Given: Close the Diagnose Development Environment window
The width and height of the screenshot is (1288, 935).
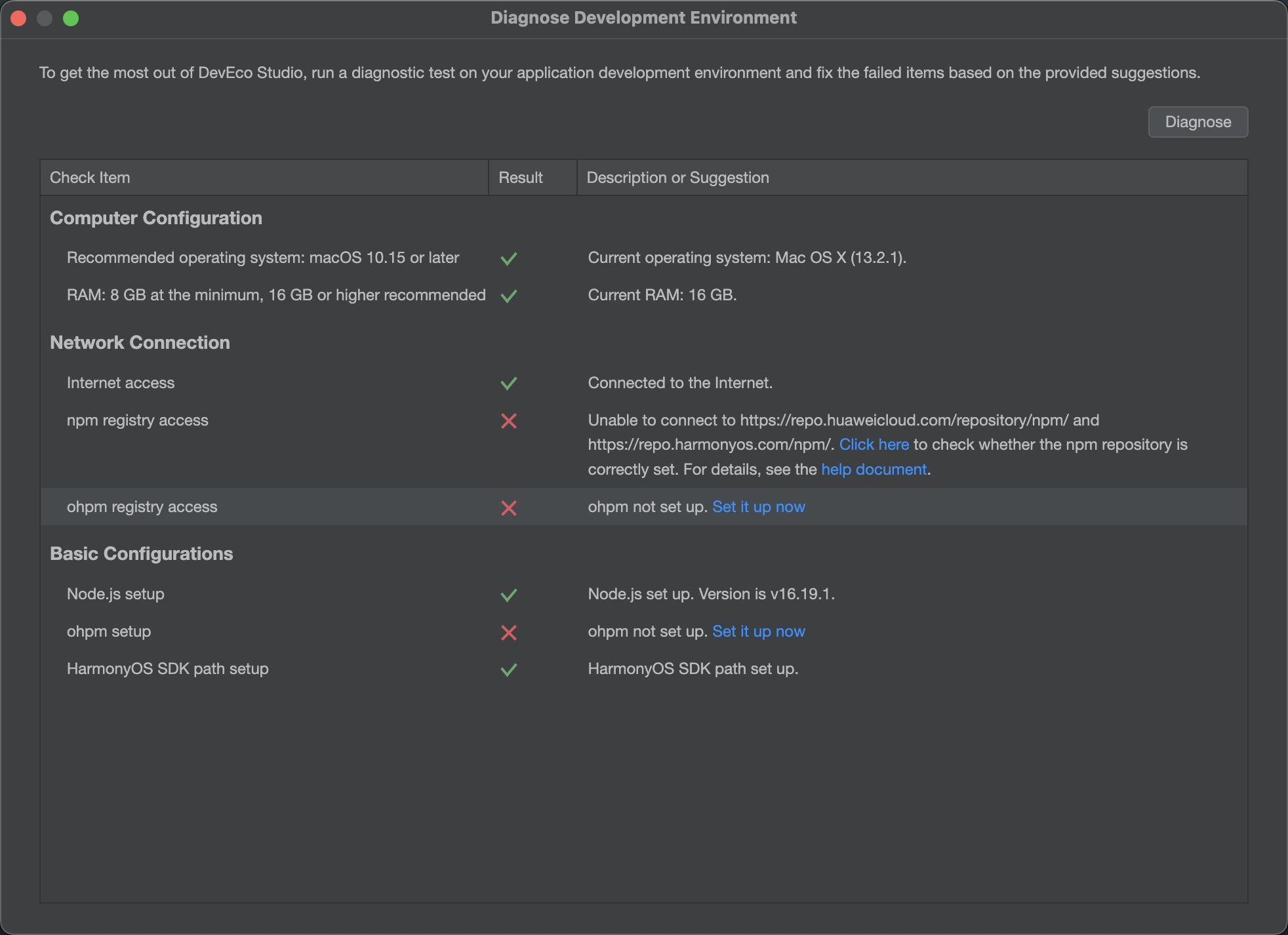Looking at the screenshot, I should click(x=18, y=18).
